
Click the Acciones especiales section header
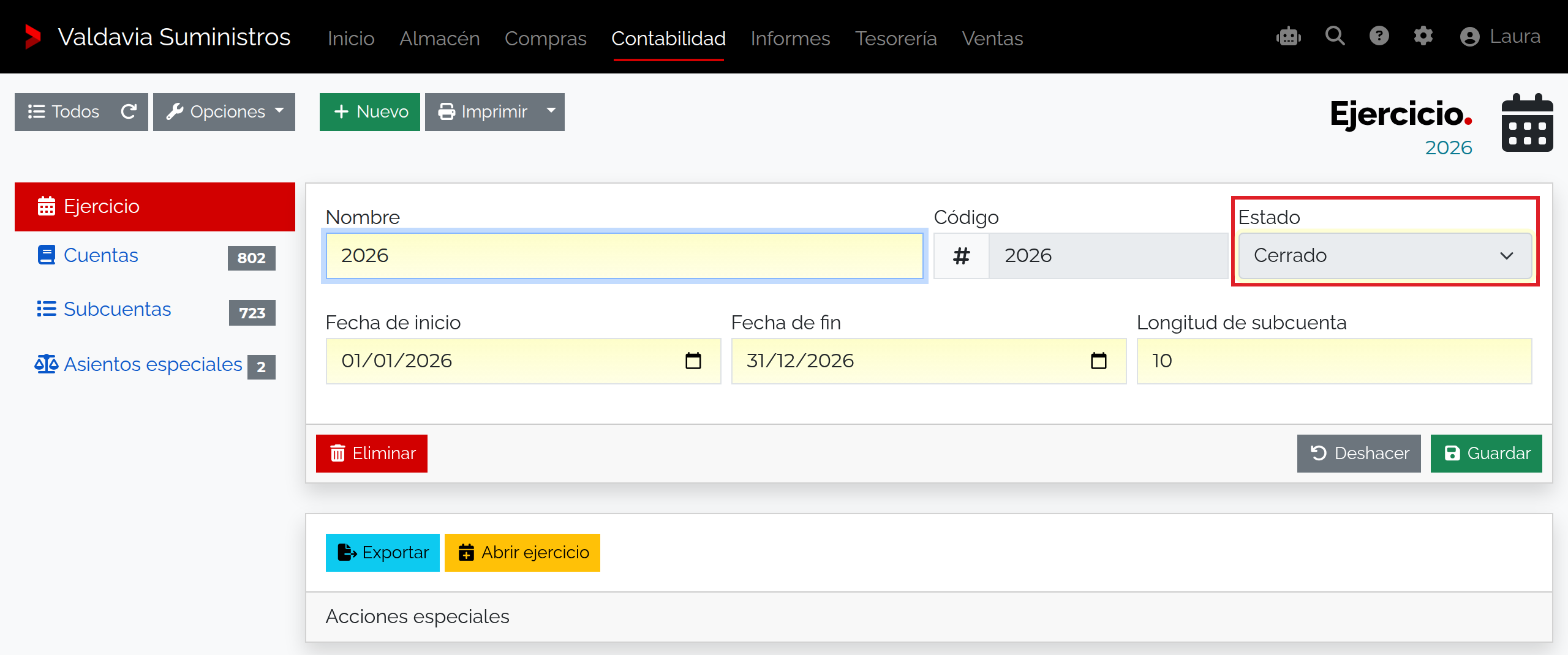(929, 617)
